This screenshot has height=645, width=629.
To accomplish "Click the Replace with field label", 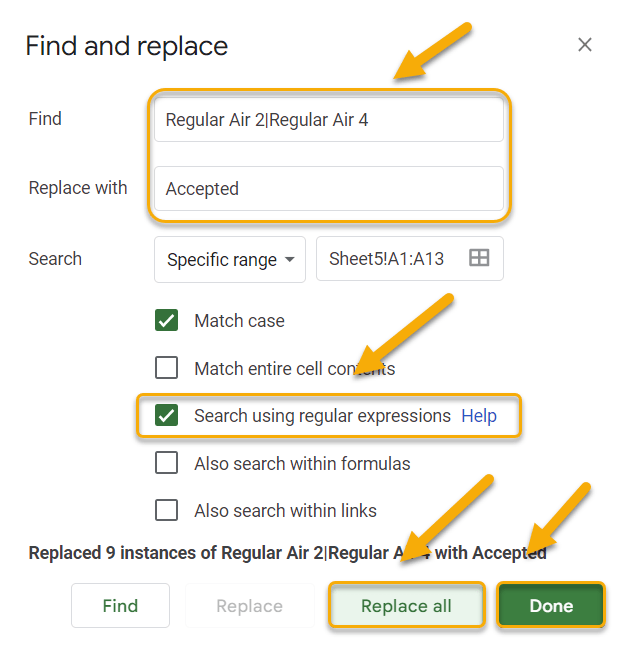I will point(78,188).
